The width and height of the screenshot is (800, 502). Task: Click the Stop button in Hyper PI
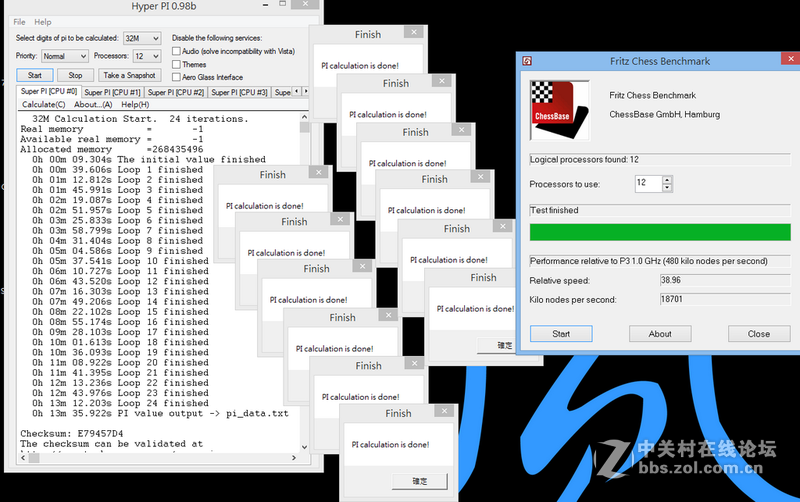pos(76,75)
